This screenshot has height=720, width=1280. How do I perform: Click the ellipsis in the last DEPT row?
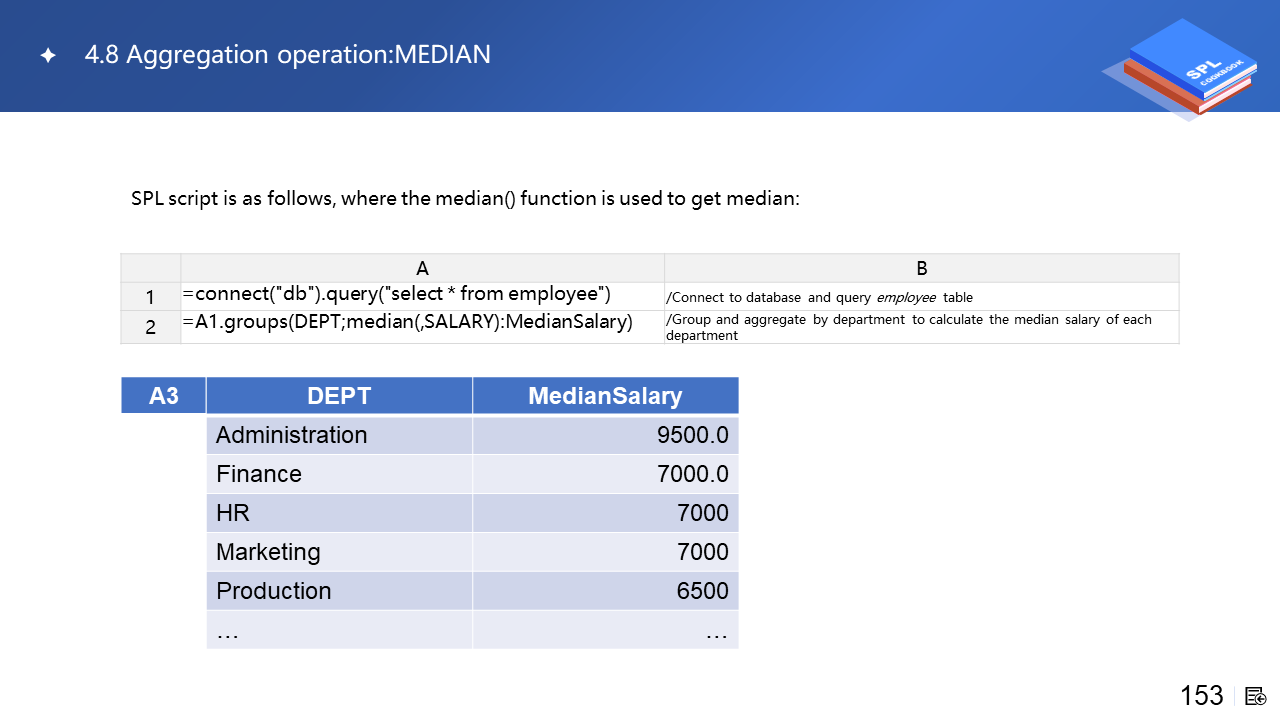pos(228,630)
